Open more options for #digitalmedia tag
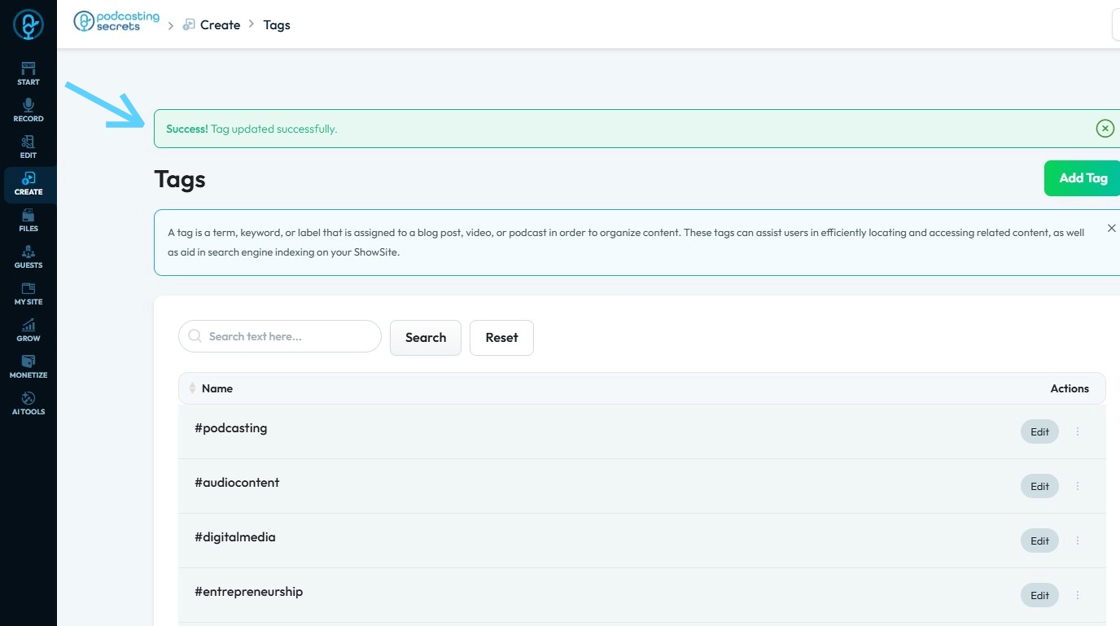The height and width of the screenshot is (626, 1120). click(1077, 541)
